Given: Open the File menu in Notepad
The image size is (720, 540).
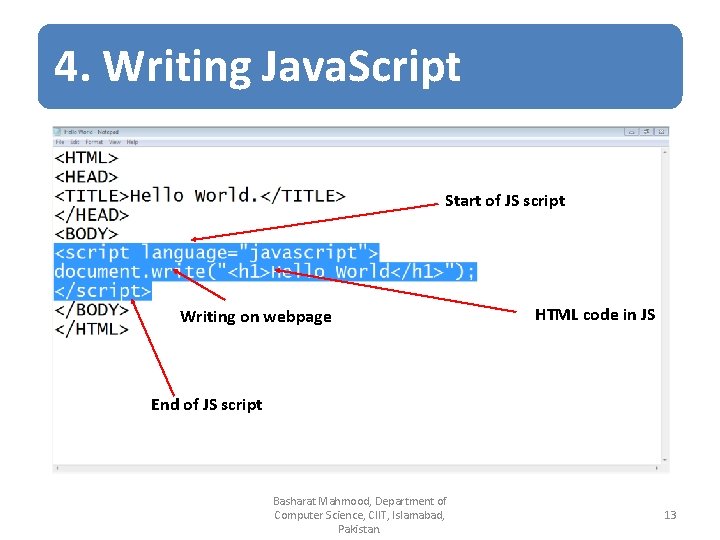Looking at the screenshot, I should click(60, 142).
